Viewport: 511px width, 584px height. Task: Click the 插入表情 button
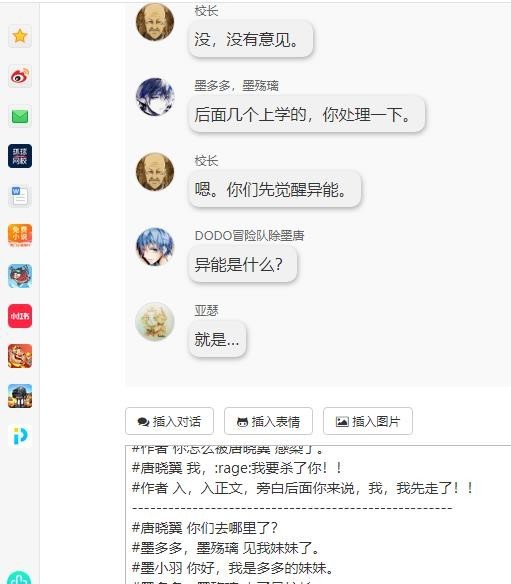(268, 421)
